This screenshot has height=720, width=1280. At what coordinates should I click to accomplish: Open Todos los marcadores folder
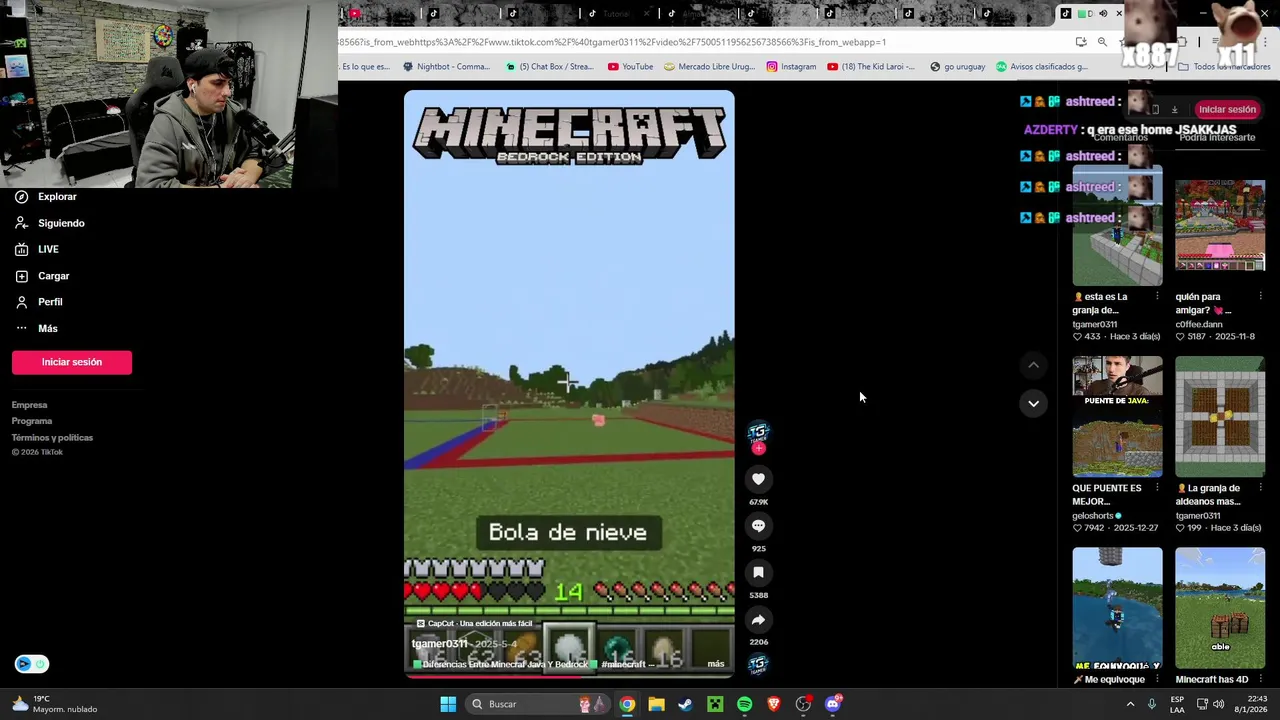[x=1224, y=67]
